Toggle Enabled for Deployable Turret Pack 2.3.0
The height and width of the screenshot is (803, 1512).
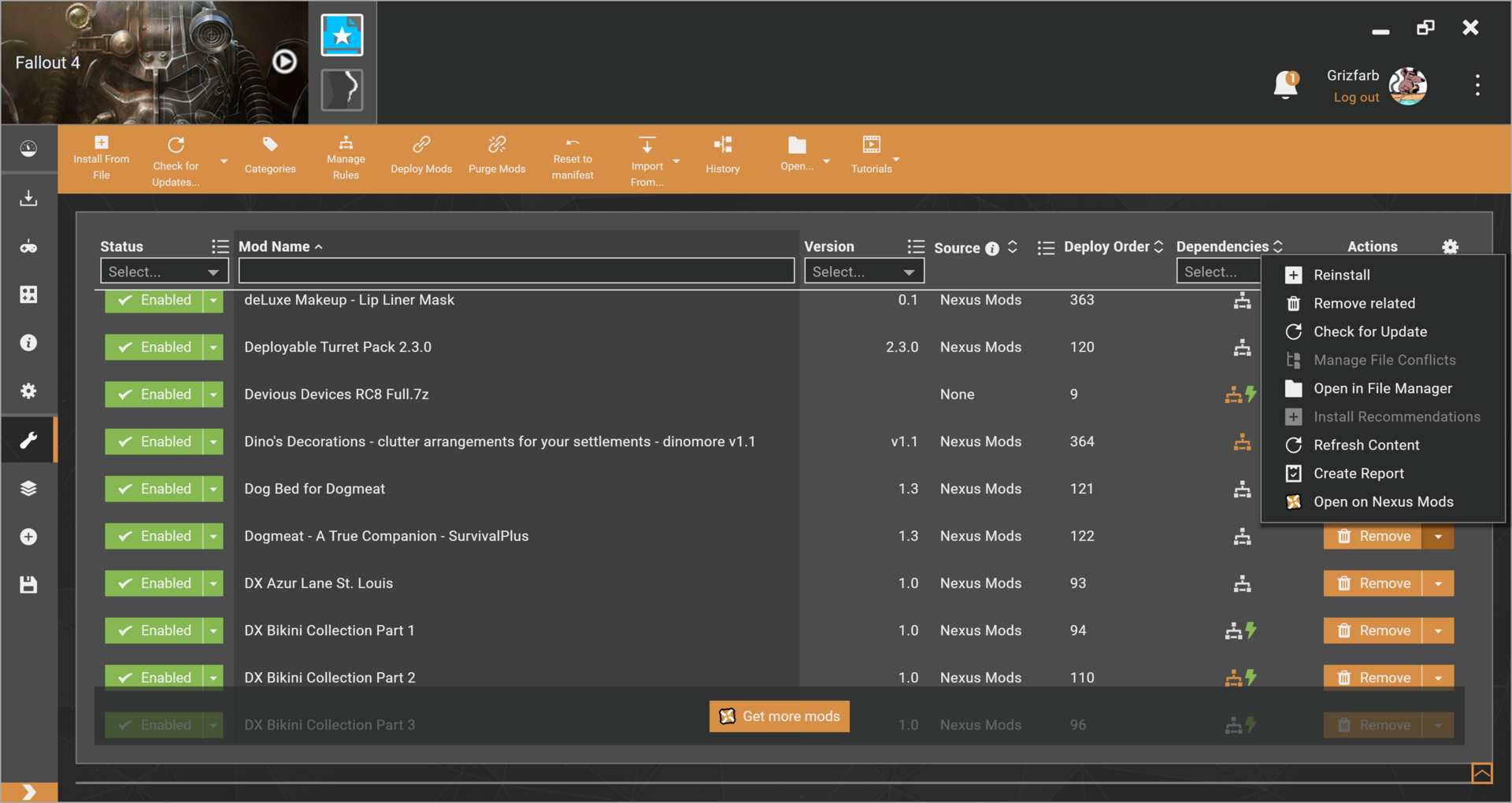[154, 347]
